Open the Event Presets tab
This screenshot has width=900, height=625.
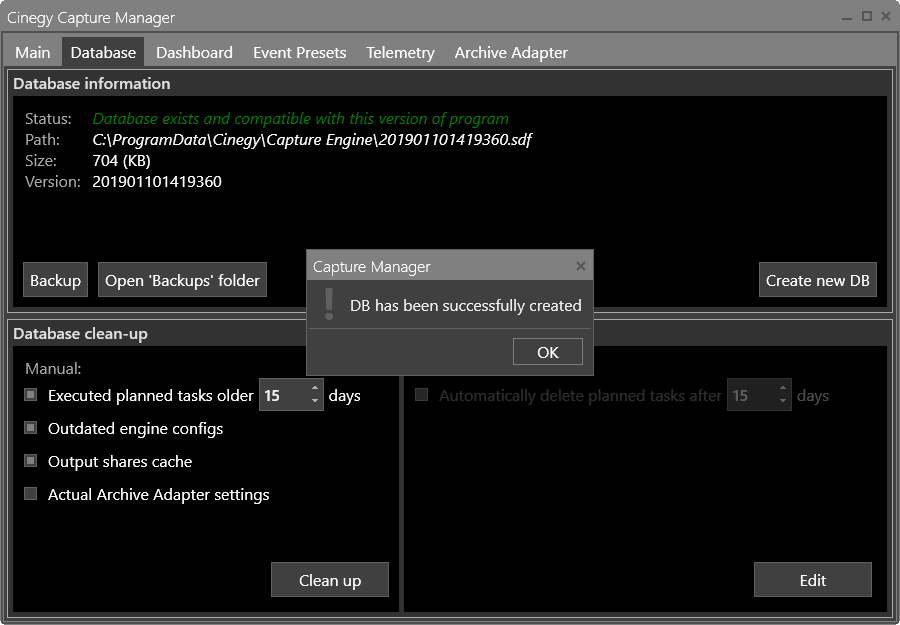pyautogui.click(x=299, y=52)
